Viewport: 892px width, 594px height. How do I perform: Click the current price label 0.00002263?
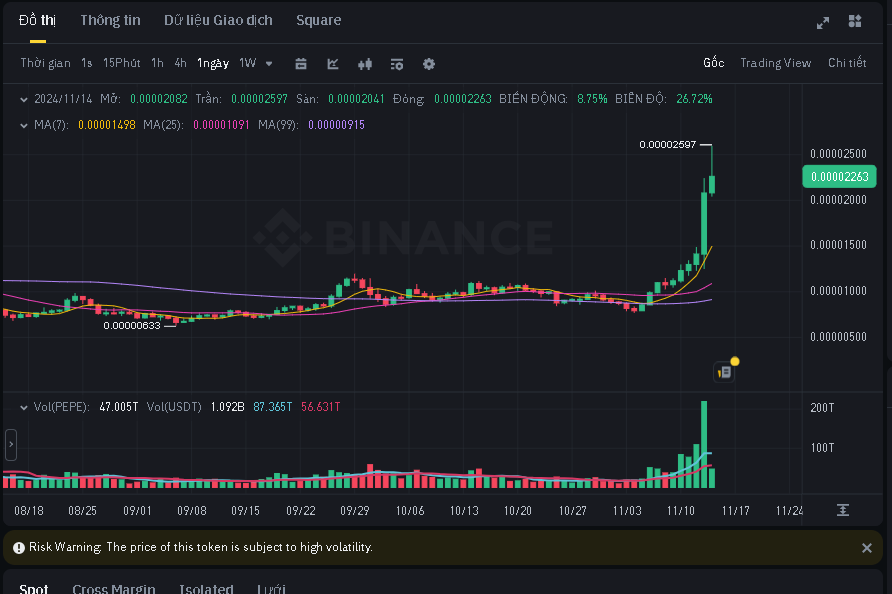pyautogui.click(x=839, y=176)
